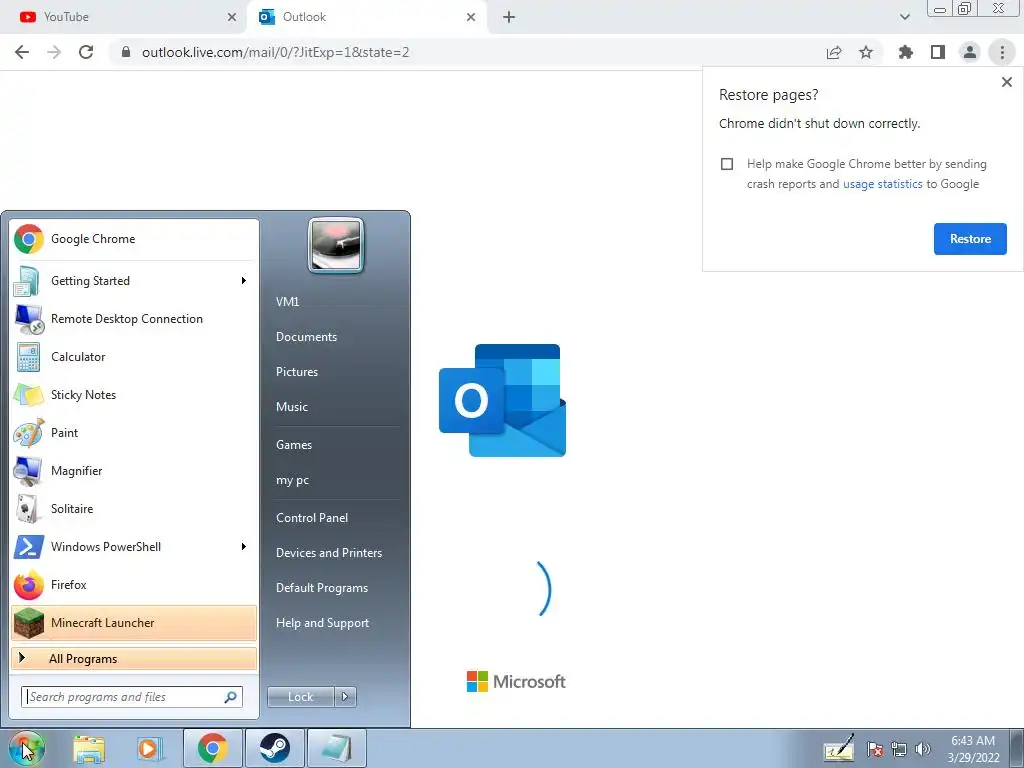The width and height of the screenshot is (1024, 768).
Task: Click the Show desktop strip
Action: click(x=1016, y=748)
